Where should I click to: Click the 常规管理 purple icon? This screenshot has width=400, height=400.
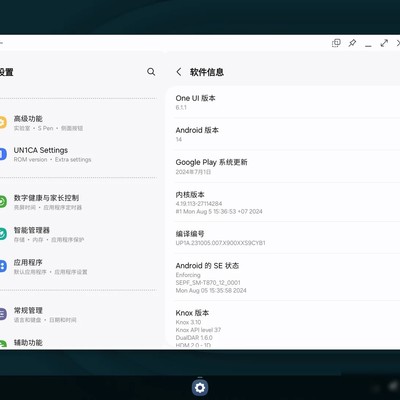[2, 314]
